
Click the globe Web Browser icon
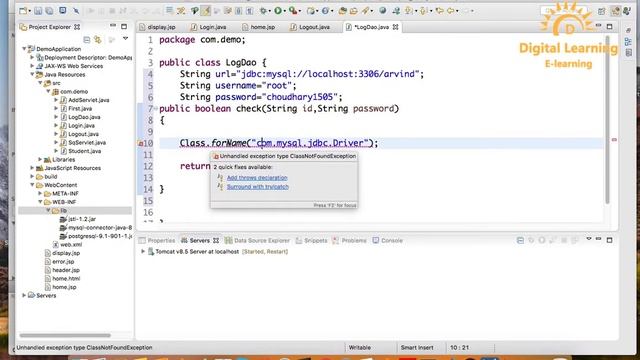pos(382,11)
